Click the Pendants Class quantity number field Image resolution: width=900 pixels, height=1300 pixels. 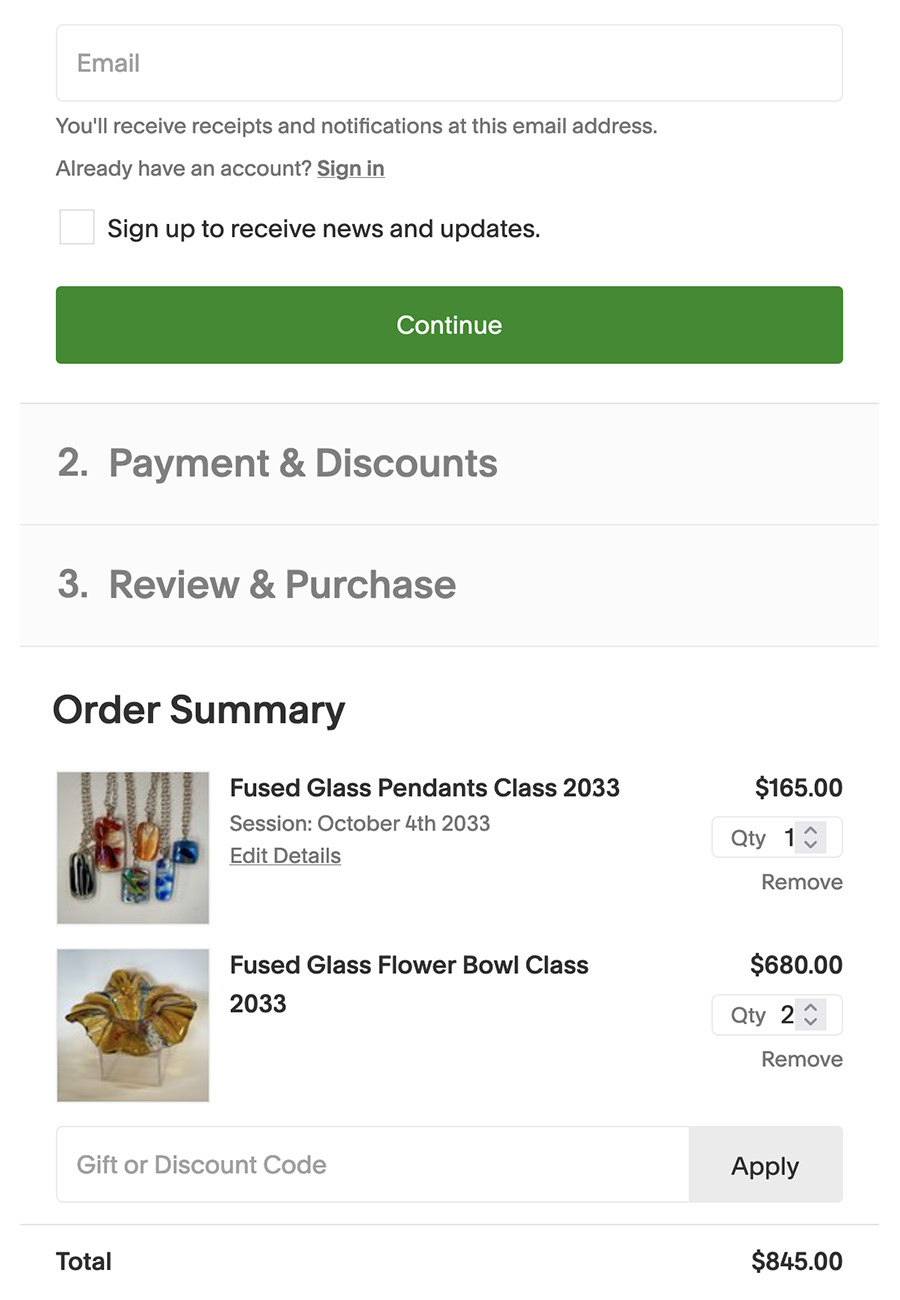click(786, 838)
